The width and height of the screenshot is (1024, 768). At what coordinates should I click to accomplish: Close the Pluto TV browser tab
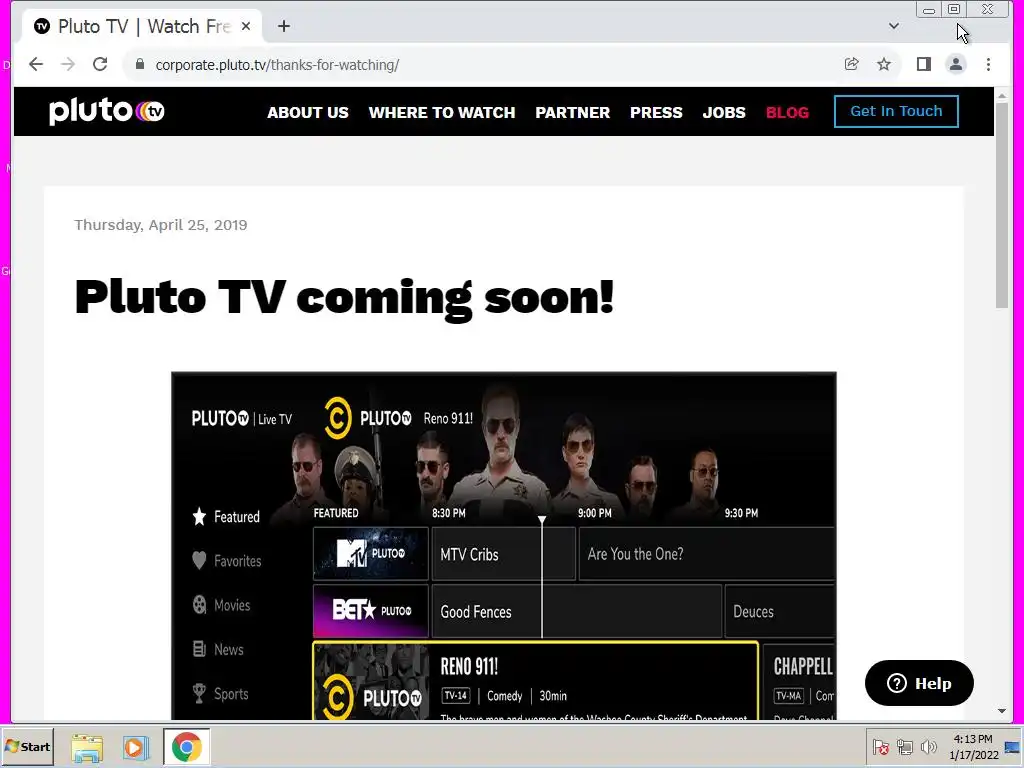(x=246, y=26)
